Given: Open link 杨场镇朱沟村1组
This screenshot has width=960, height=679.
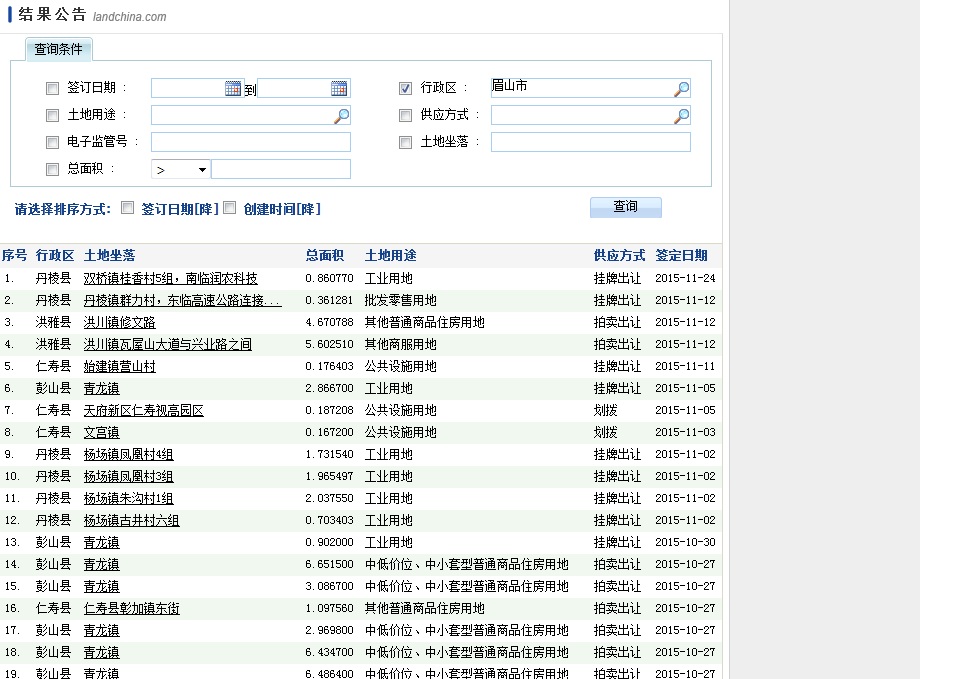Looking at the screenshot, I should coord(128,499).
